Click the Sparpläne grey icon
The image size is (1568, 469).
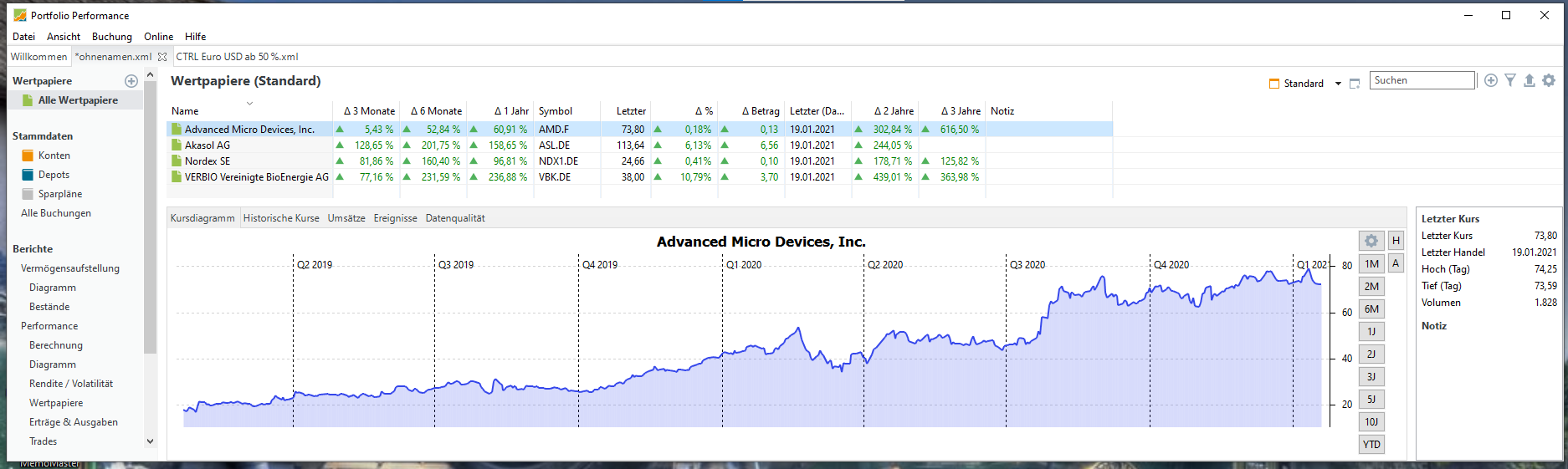click(x=28, y=194)
